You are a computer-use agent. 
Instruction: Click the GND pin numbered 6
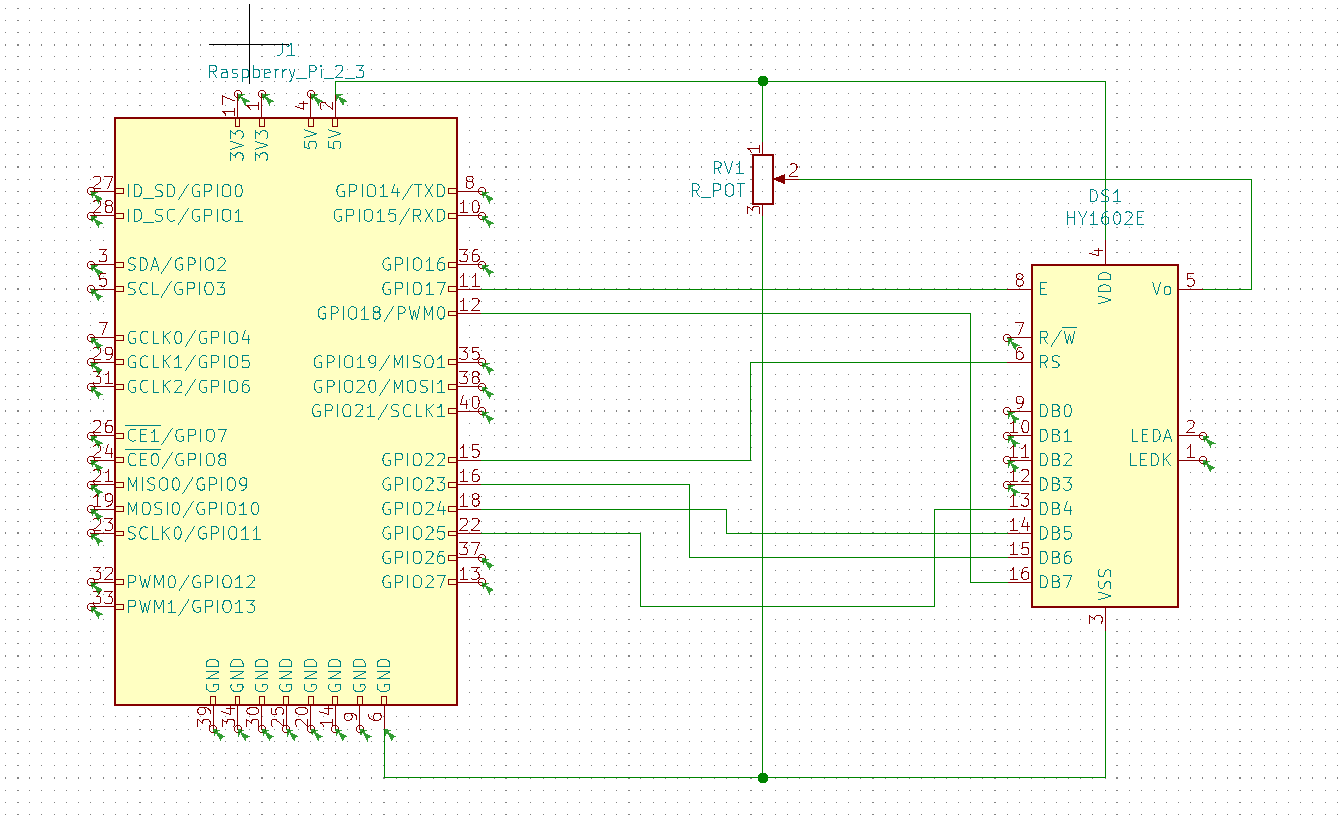click(384, 677)
